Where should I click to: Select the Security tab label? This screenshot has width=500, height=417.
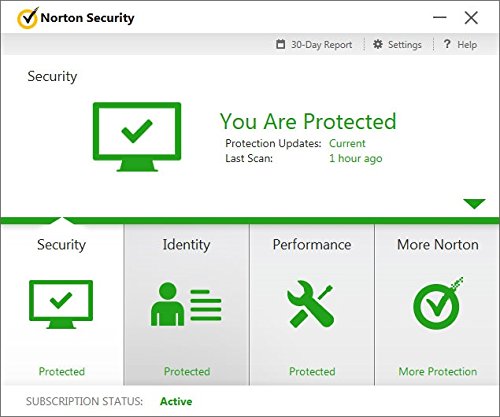[x=61, y=245]
